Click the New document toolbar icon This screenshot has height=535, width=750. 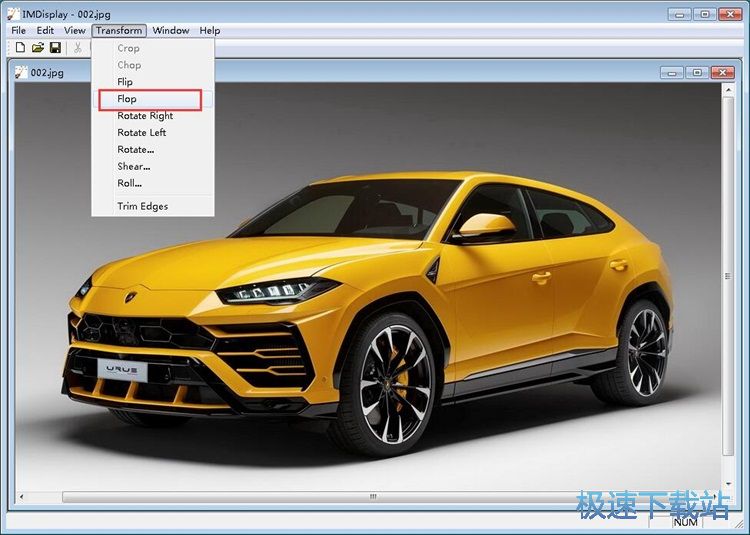20,47
